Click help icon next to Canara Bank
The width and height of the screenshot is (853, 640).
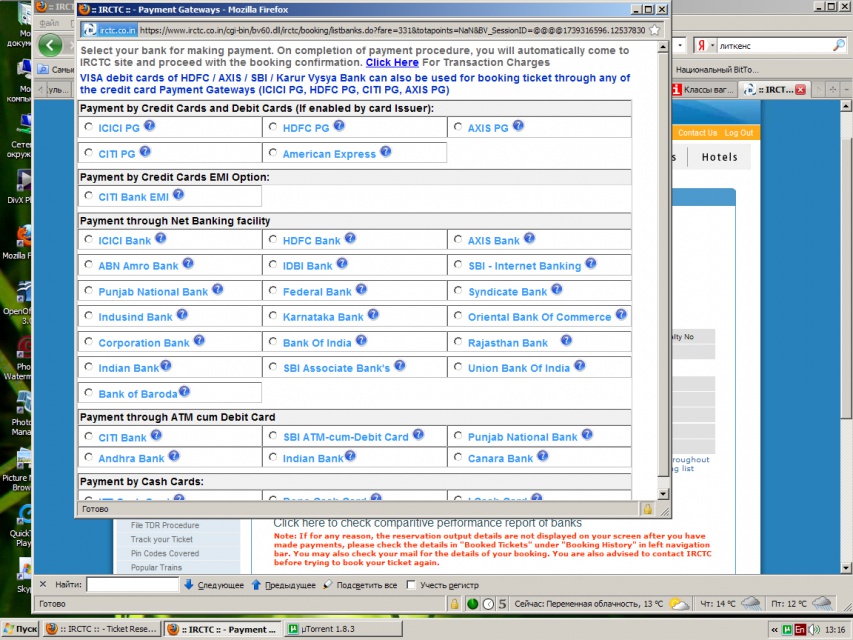point(542,456)
